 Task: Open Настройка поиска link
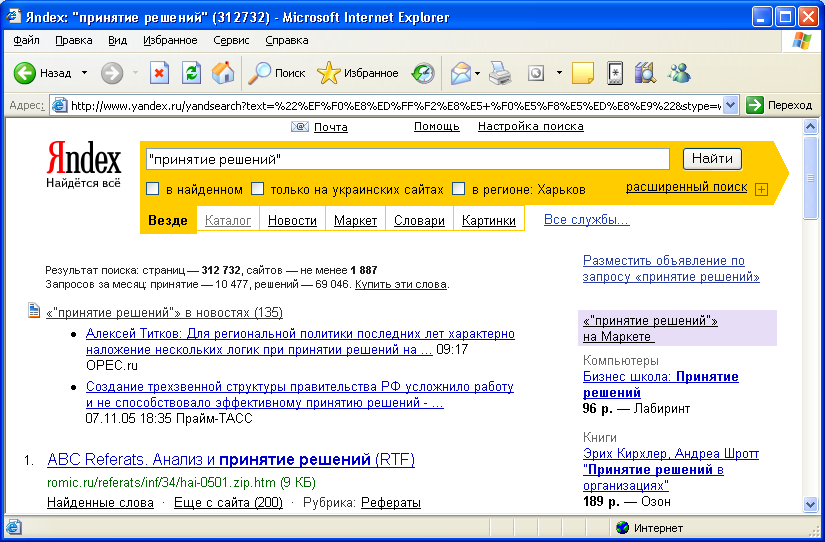[530, 126]
